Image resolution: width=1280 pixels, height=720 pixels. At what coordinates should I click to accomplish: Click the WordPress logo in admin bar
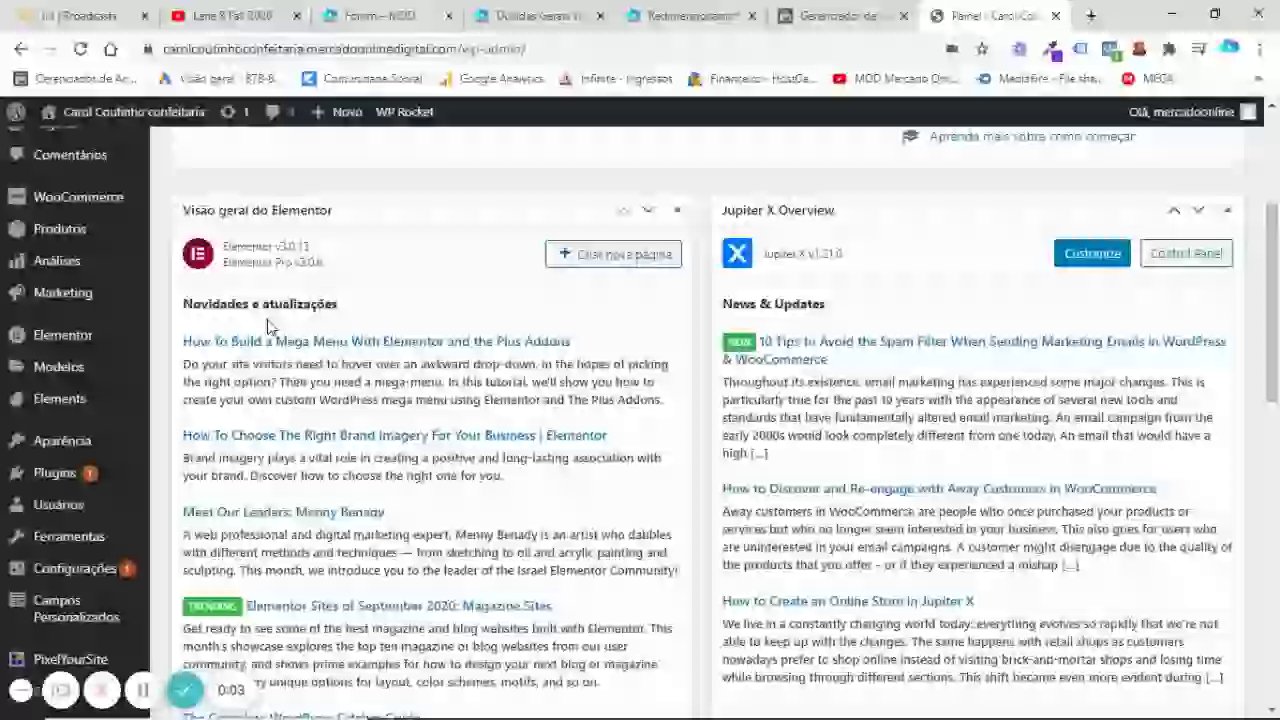[16, 112]
